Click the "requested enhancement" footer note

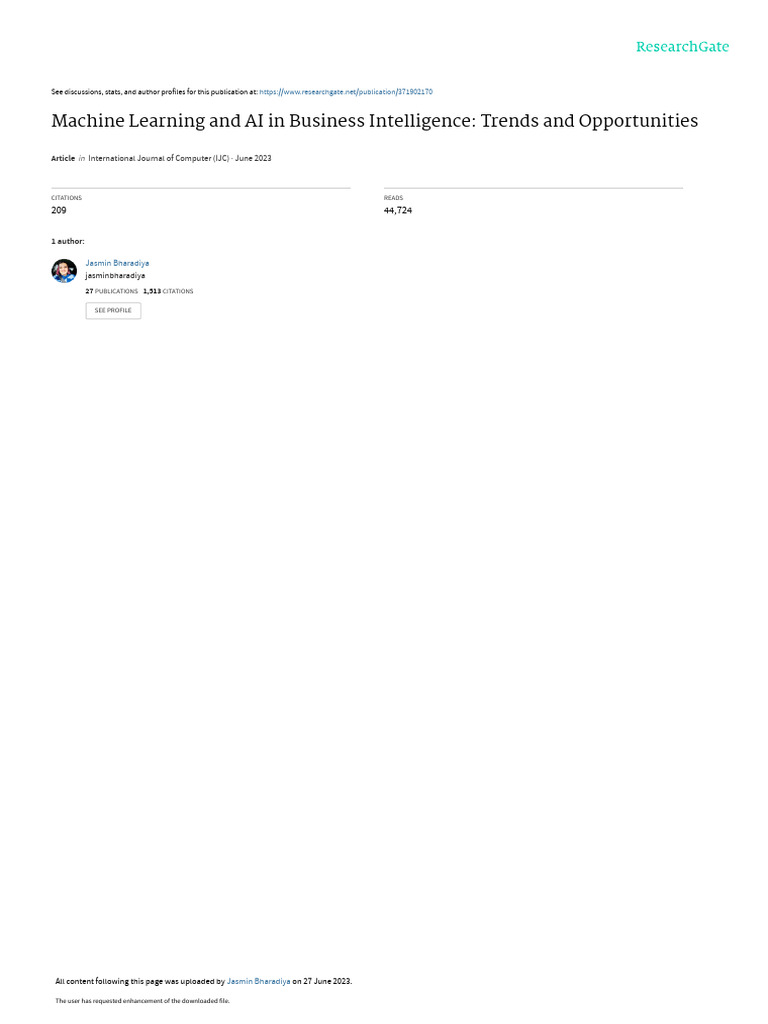point(142,1000)
